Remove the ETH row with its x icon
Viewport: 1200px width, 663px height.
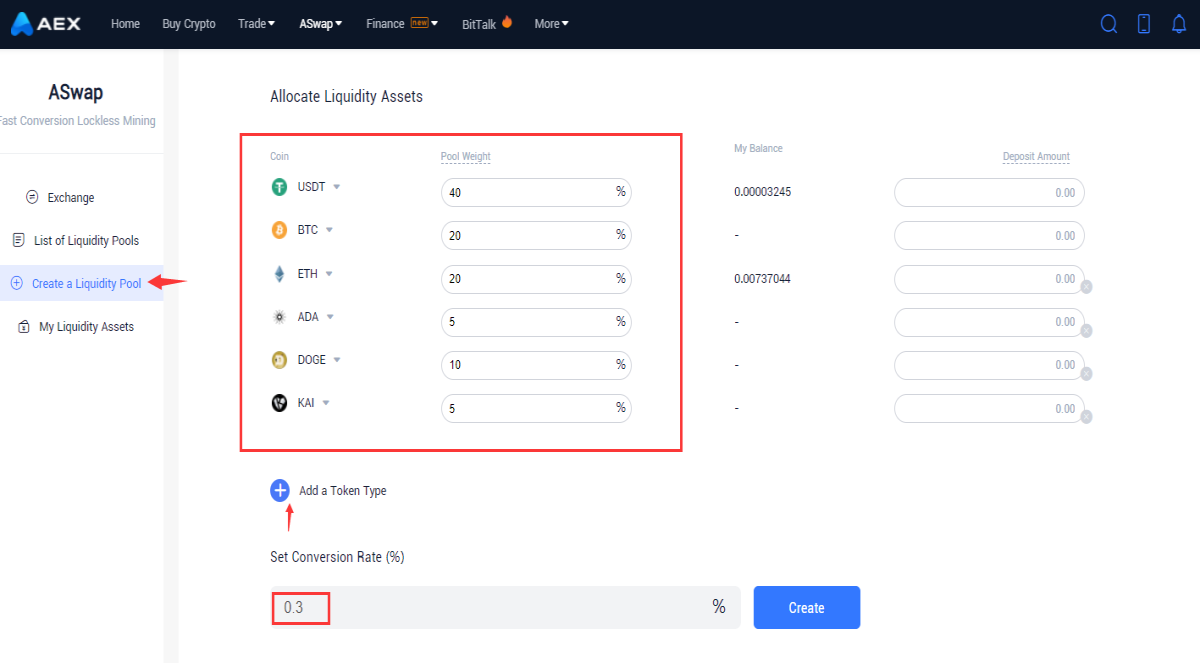point(1086,287)
